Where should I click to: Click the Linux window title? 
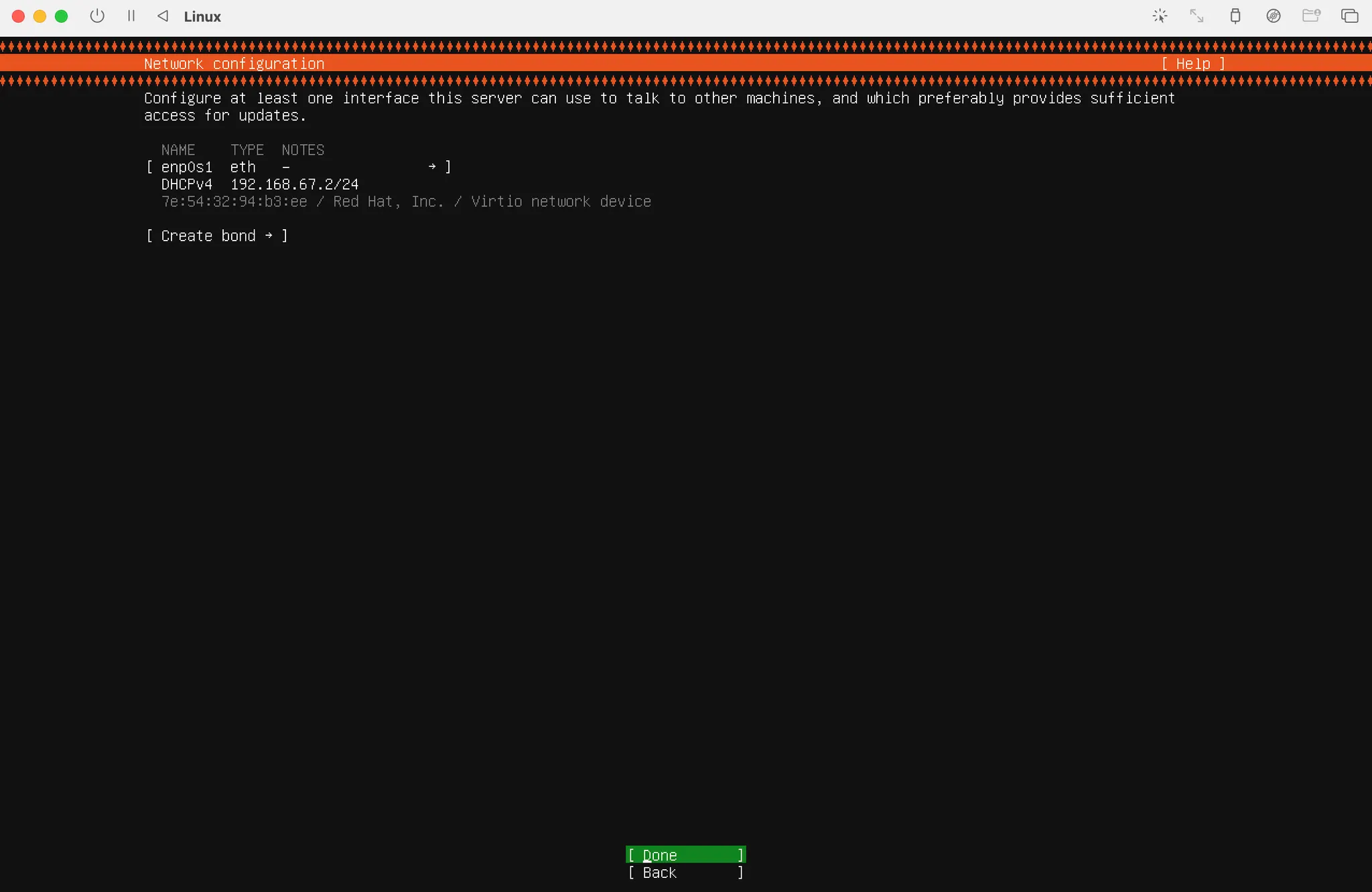pos(202,17)
